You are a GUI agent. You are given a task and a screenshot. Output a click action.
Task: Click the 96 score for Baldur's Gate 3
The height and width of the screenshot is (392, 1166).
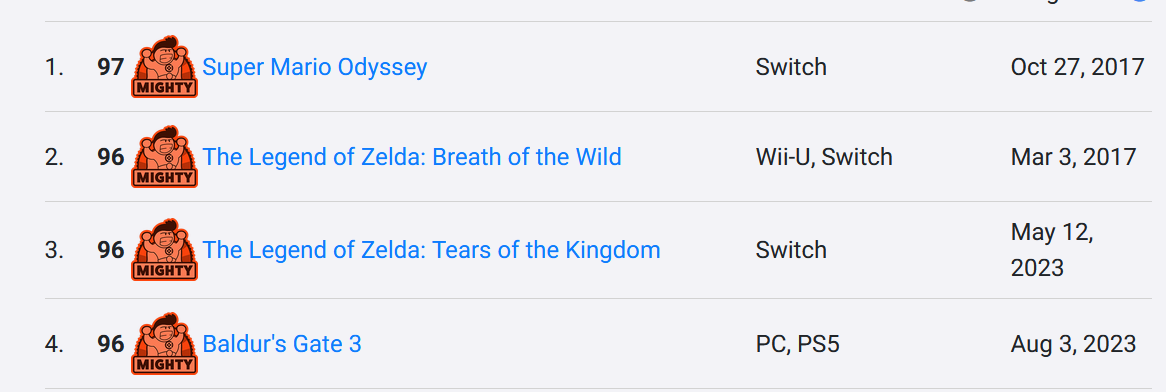tap(111, 344)
